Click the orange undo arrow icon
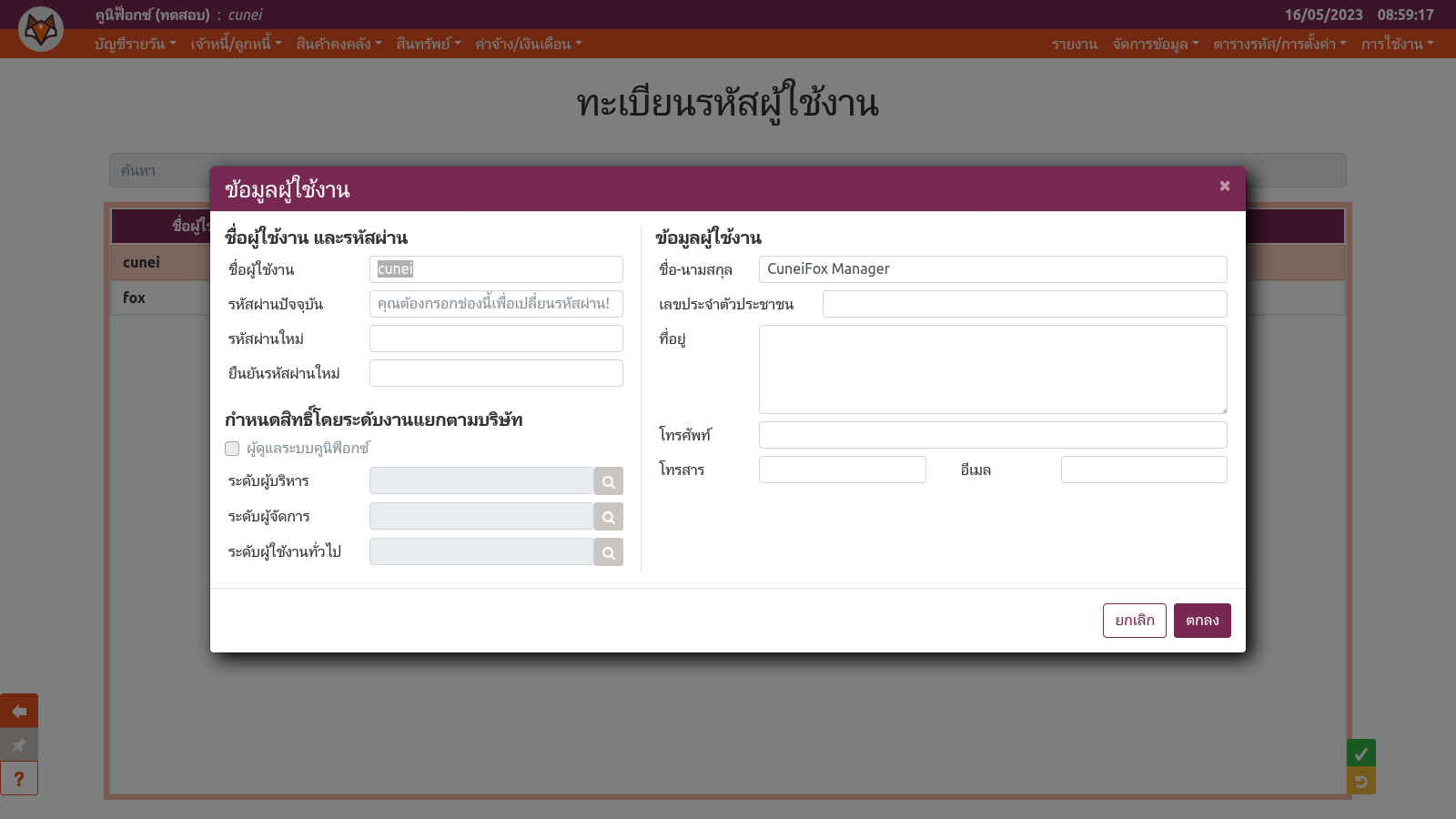This screenshot has height=819, width=1456. (1360, 781)
